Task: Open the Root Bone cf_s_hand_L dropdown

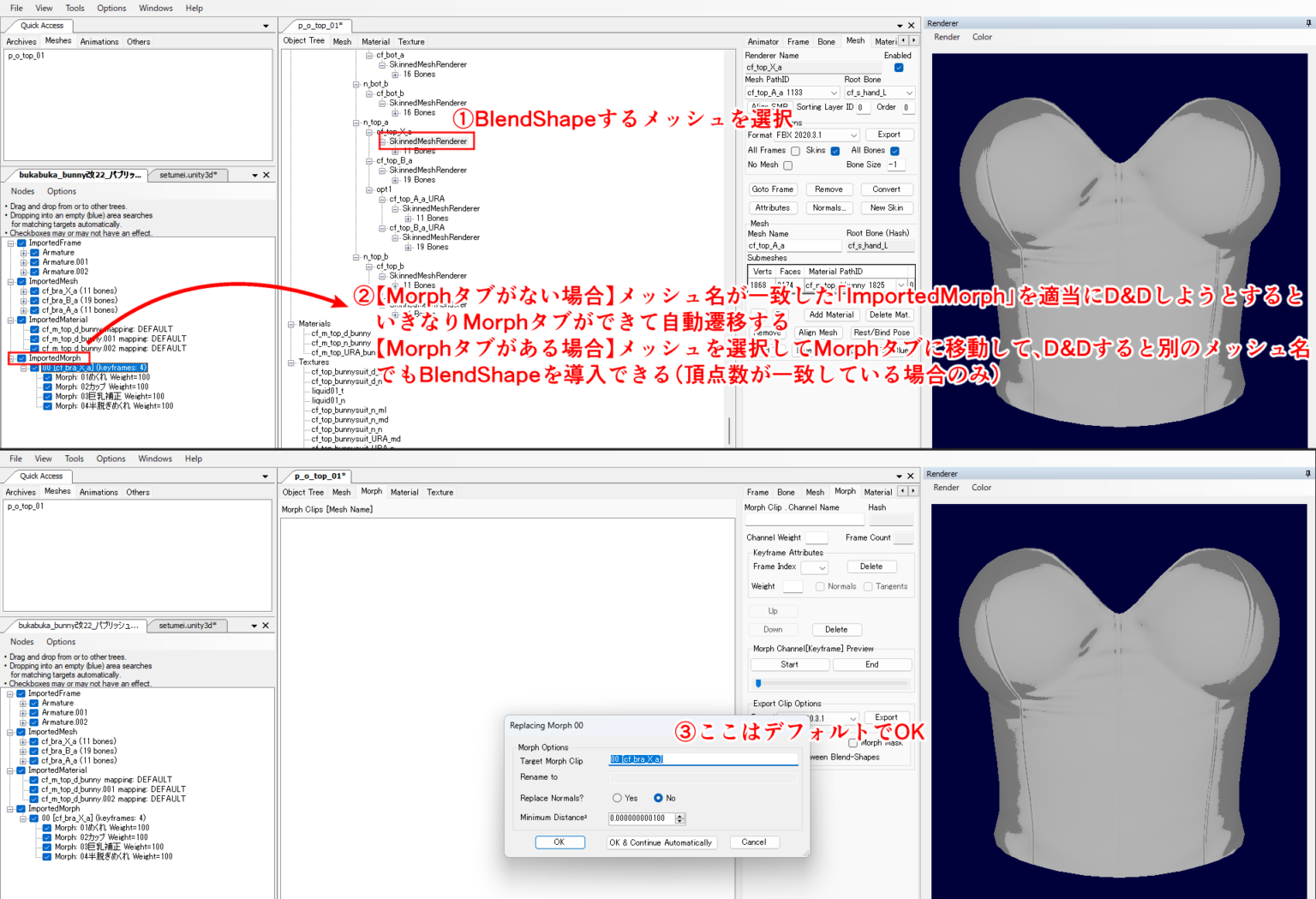Action: (879, 92)
